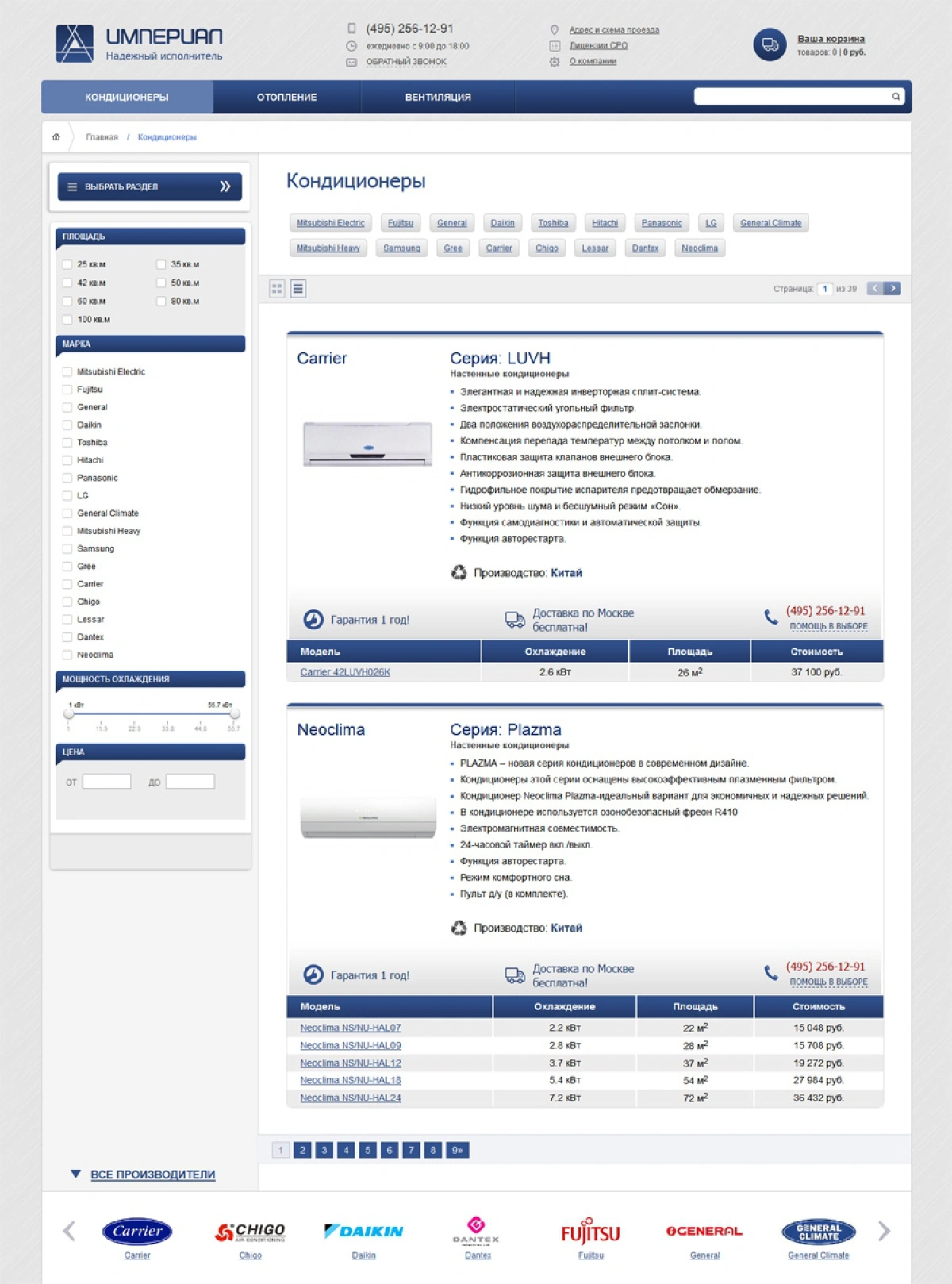
Task: Switch to list view icon
Action: [298, 289]
